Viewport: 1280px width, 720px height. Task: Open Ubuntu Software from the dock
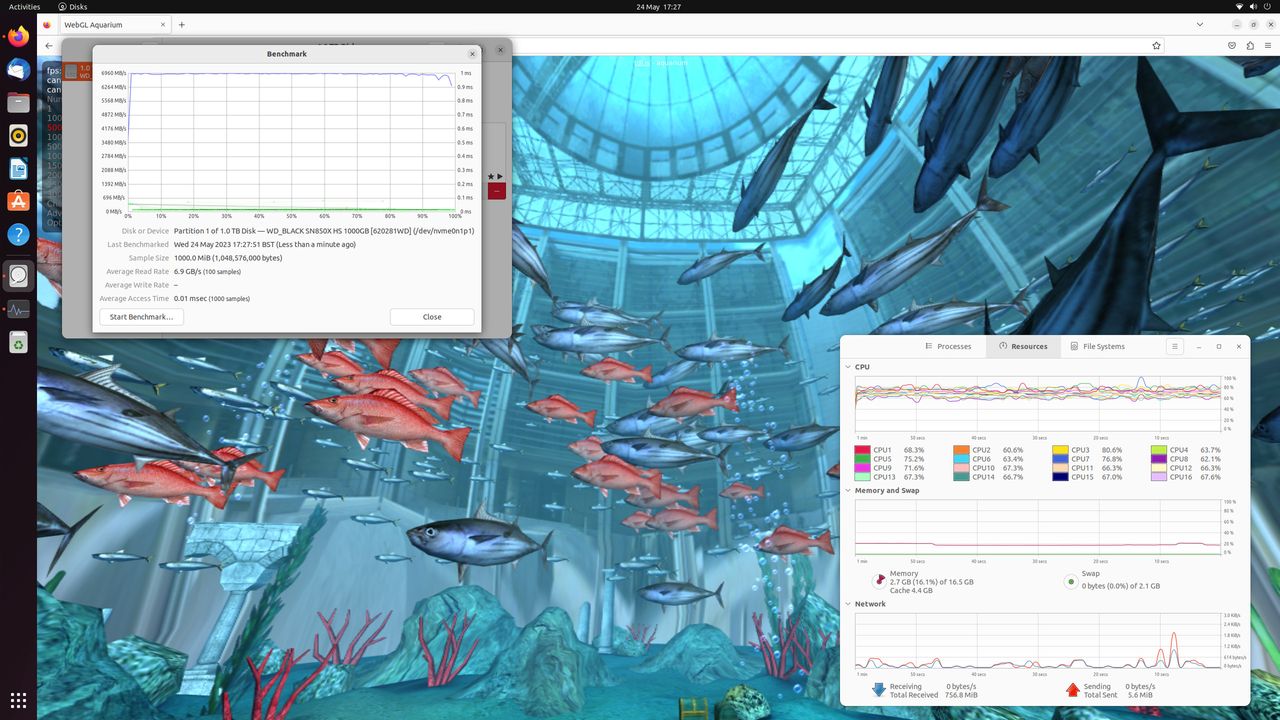(x=18, y=201)
